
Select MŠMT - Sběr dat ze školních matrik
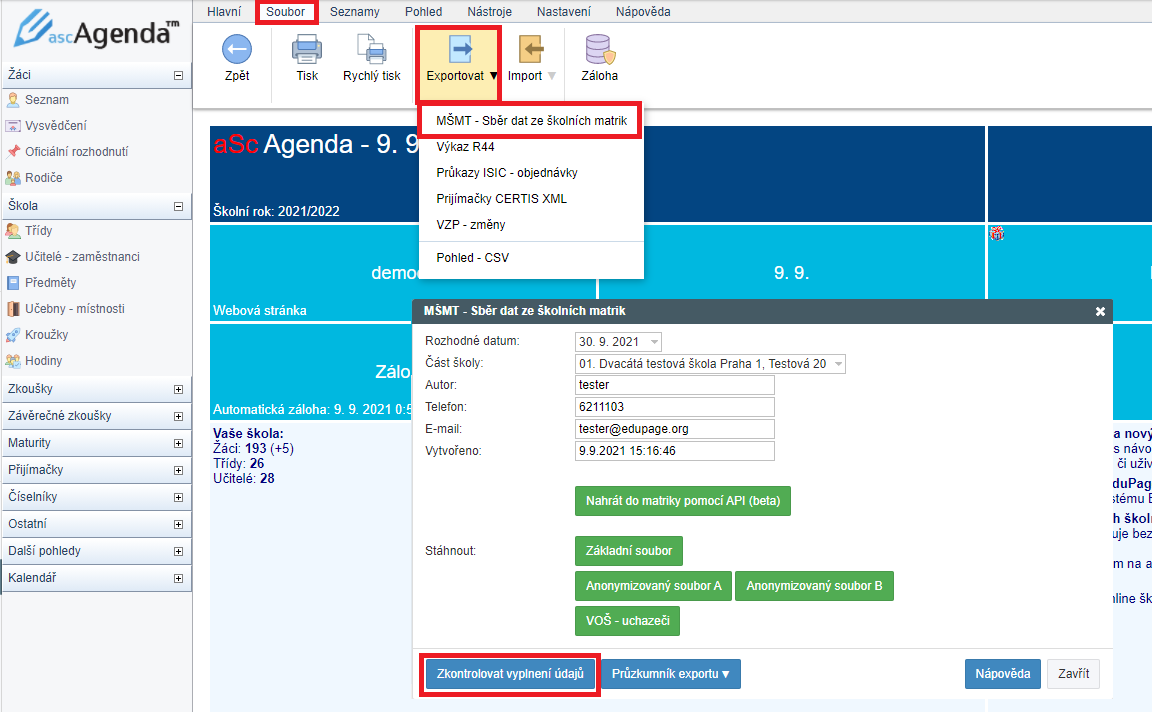pos(531,121)
